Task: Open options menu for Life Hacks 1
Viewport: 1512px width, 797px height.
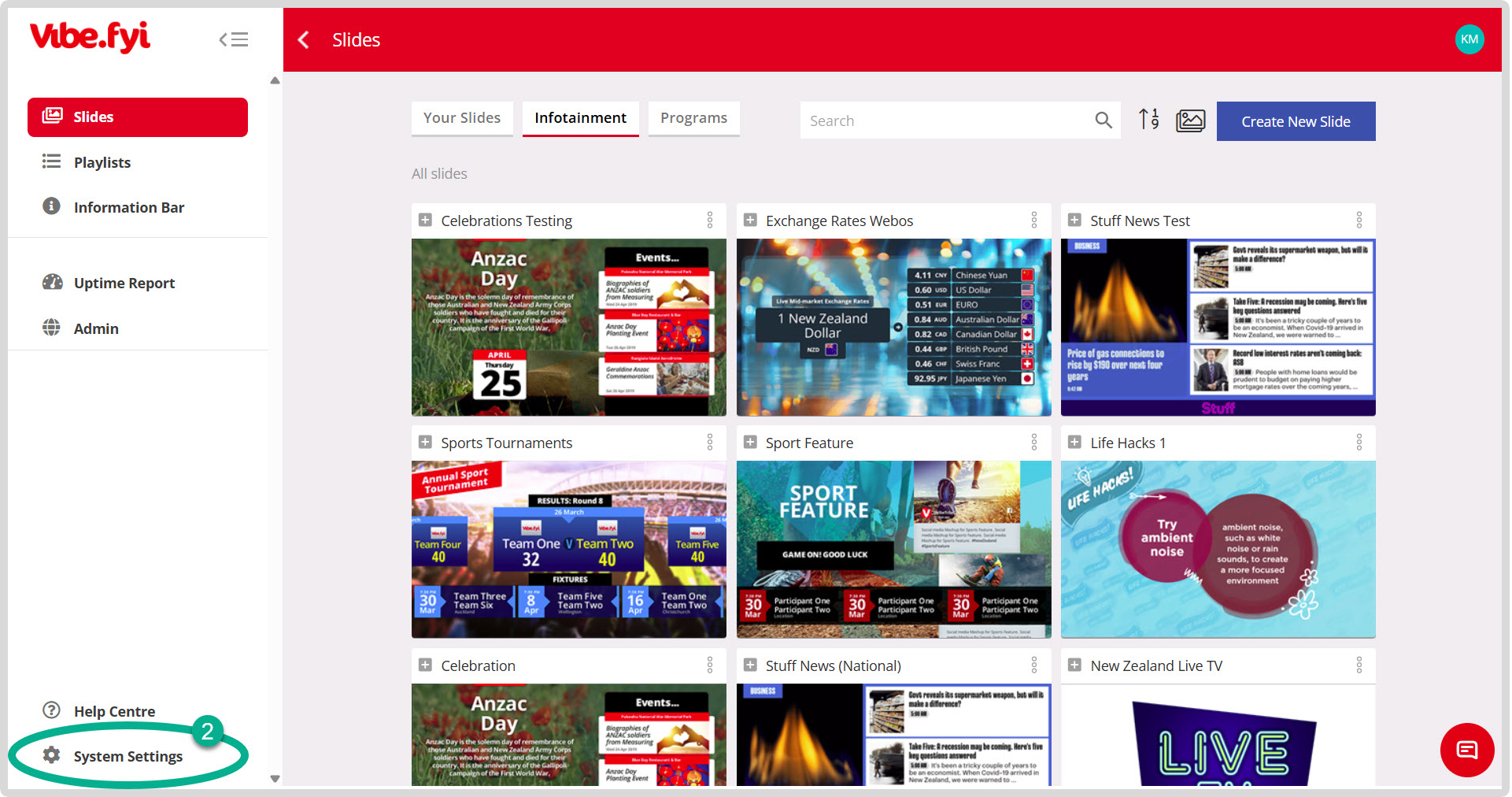Action: 1359,443
